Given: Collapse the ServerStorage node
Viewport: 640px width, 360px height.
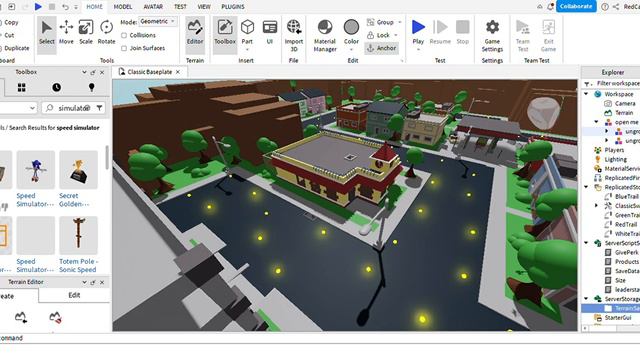Looking at the screenshot, I should [586, 299].
